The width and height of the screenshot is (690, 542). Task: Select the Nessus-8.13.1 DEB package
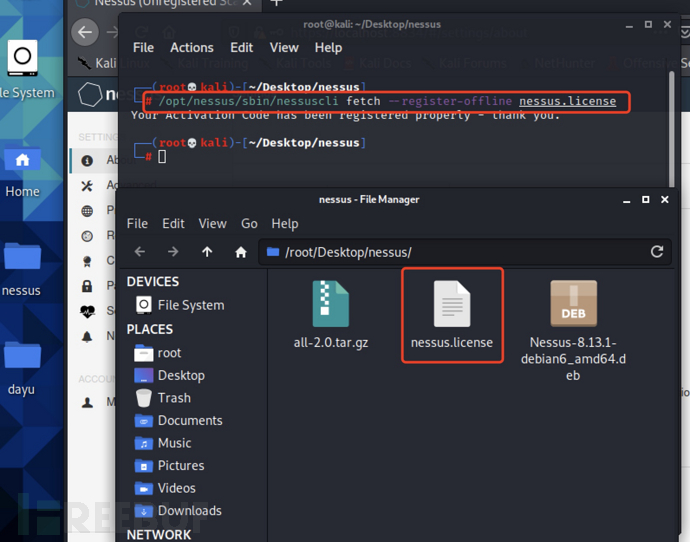point(573,331)
